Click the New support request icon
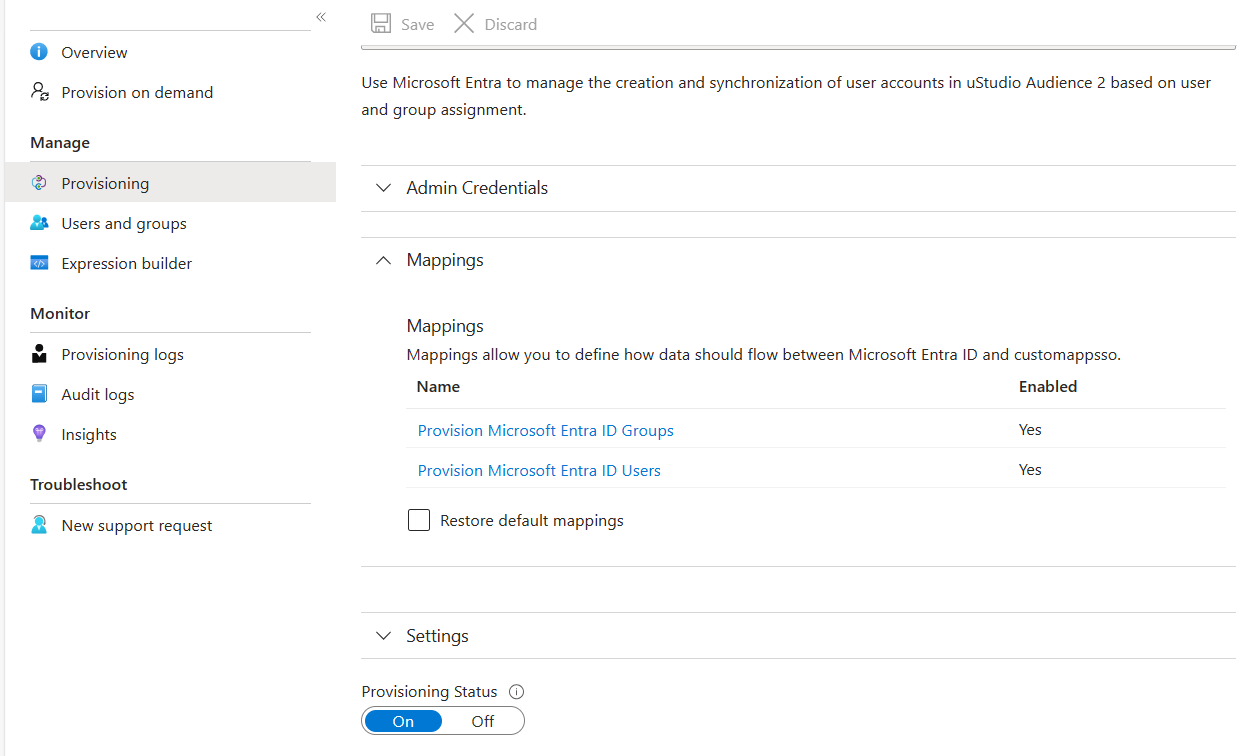The height and width of the screenshot is (756, 1237). [39, 525]
